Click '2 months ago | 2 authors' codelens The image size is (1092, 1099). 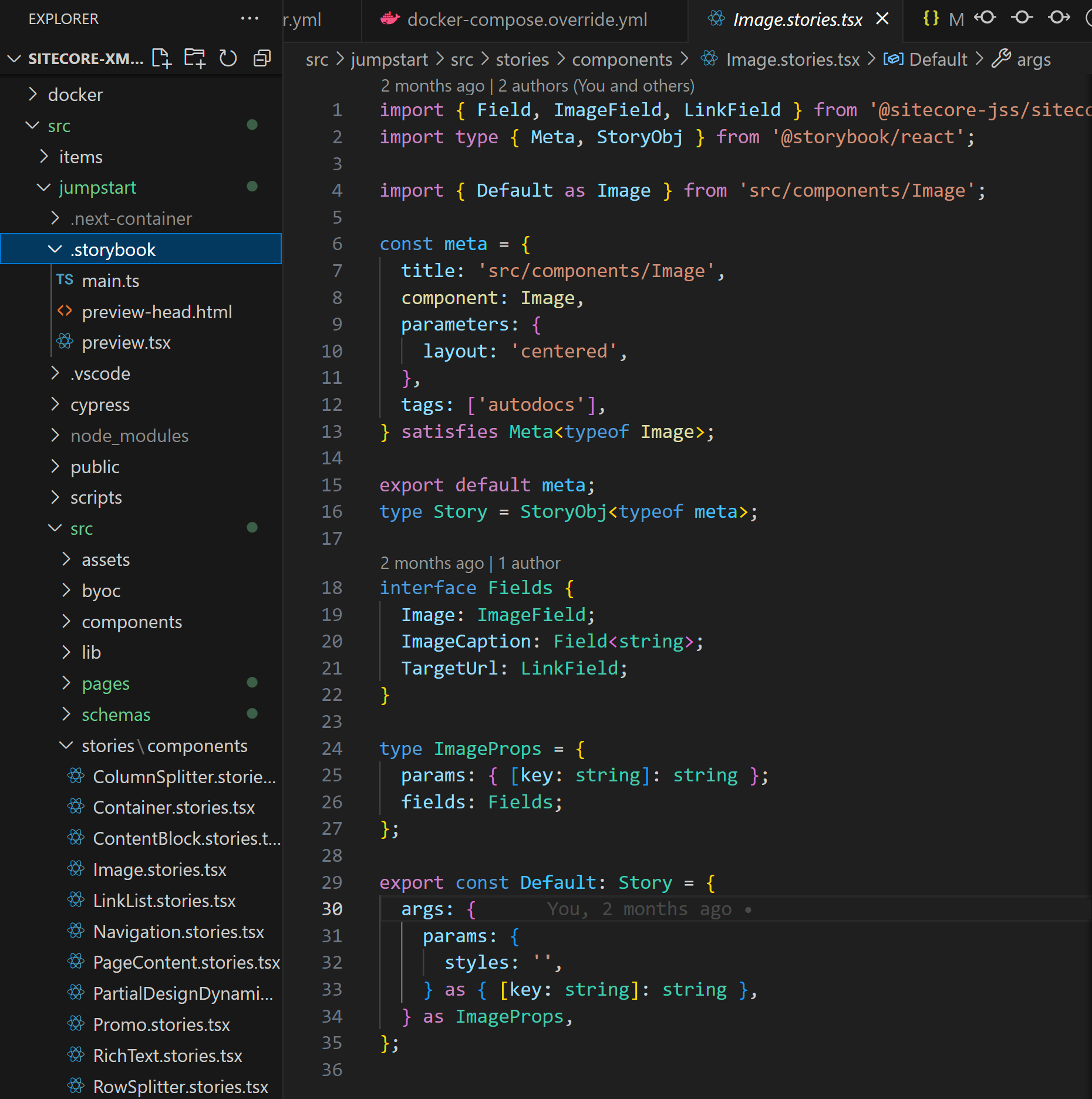point(537,86)
